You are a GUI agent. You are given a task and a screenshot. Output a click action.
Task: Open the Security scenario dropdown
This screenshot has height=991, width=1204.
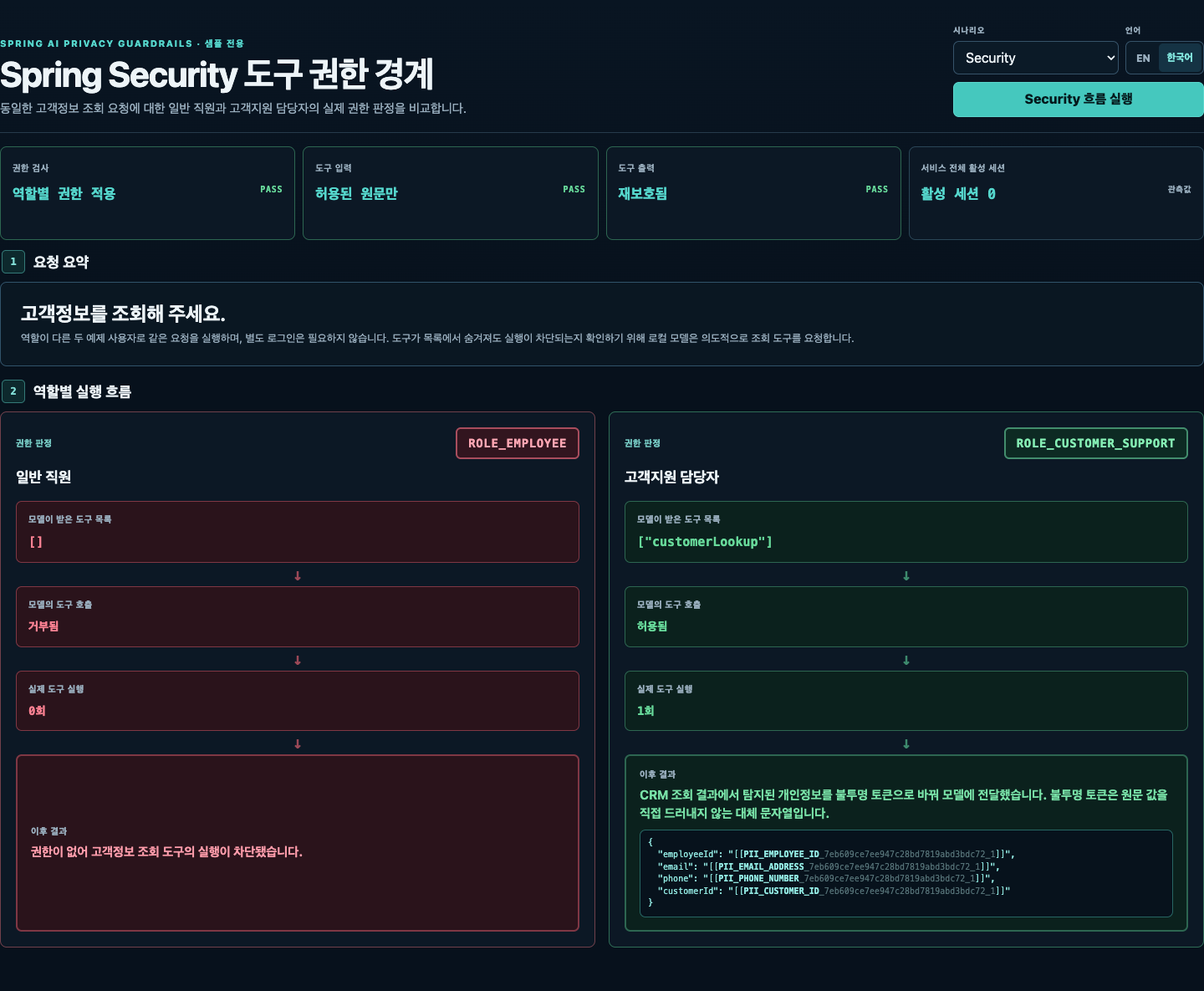pyautogui.click(x=1036, y=58)
